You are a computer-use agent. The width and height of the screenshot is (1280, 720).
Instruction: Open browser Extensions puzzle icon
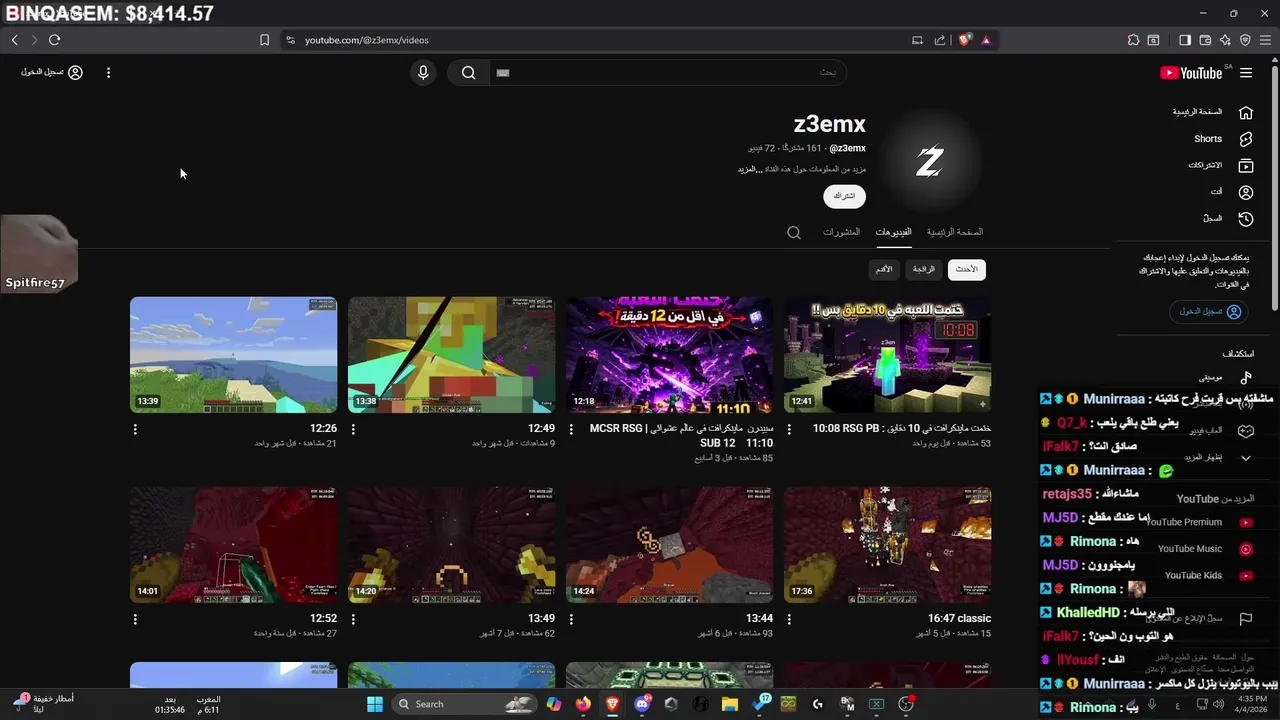[x=1133, y=40]
